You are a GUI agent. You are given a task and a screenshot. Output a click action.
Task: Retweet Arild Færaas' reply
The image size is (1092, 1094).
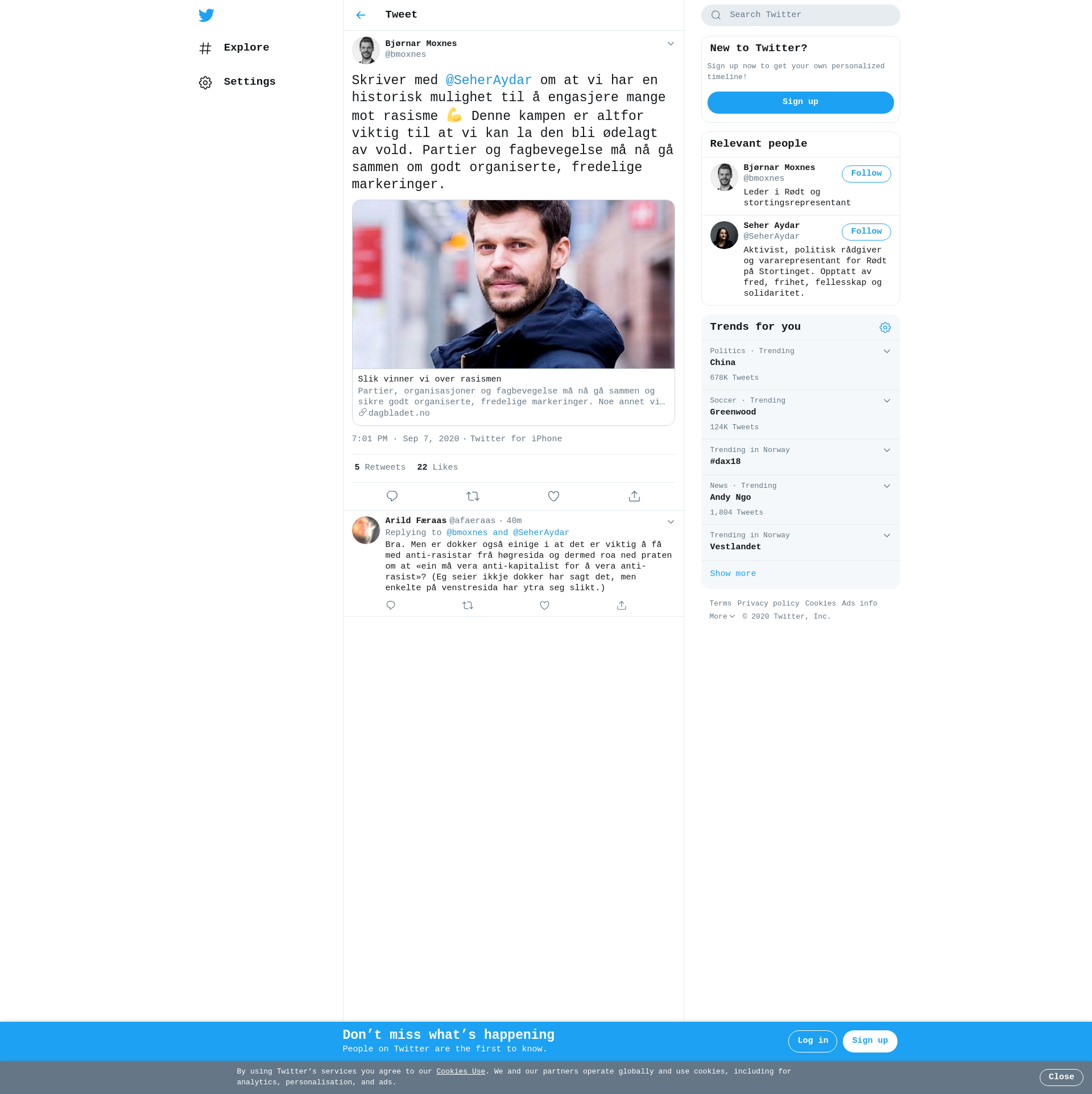point(468,606)
